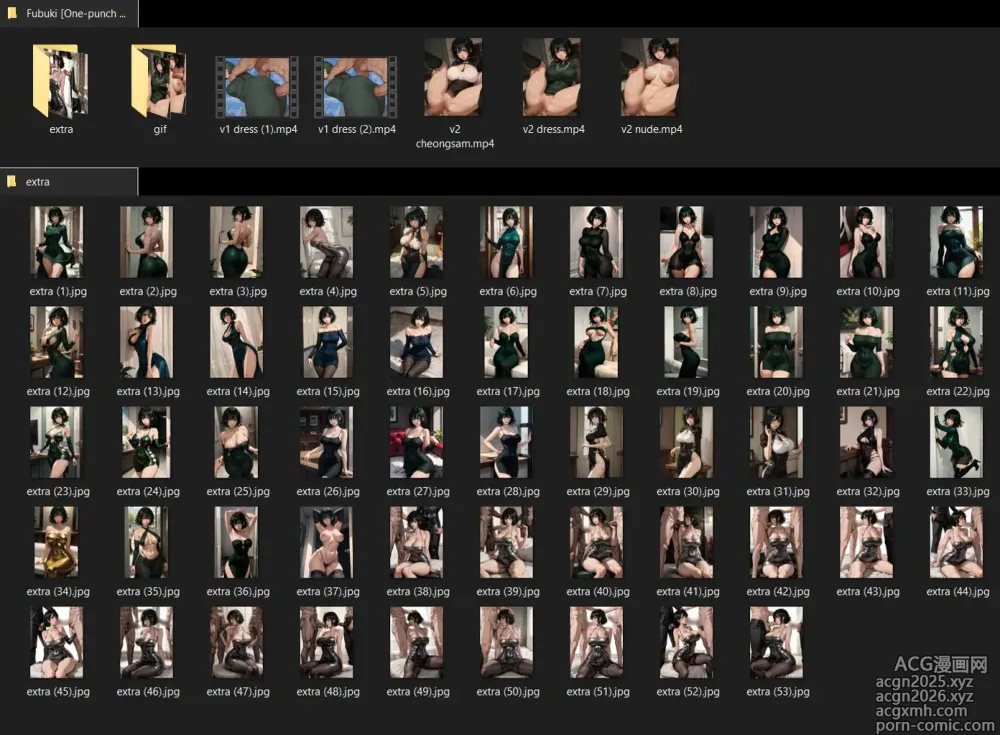Click the file name extra (26).jpg

tap(328, 492)
